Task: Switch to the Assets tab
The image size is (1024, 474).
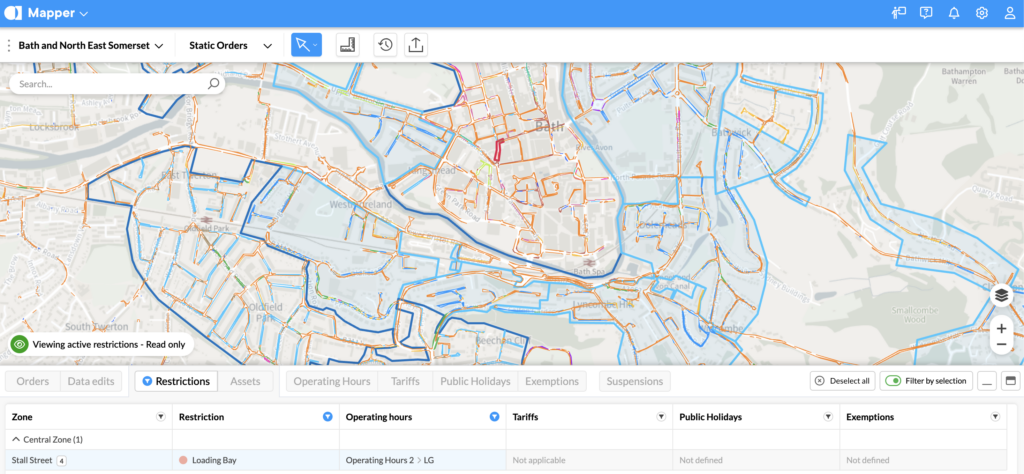Action: [245, 381]
